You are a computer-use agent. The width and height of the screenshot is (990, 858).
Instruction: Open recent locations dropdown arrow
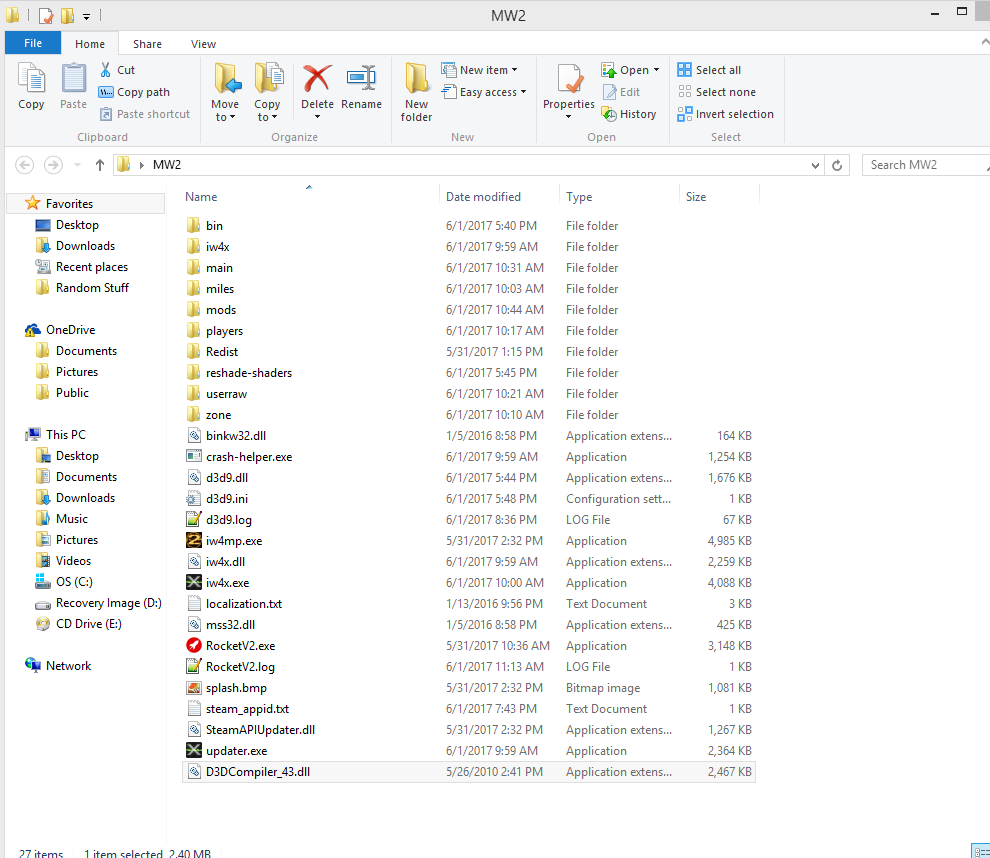(x=77, y=165)
